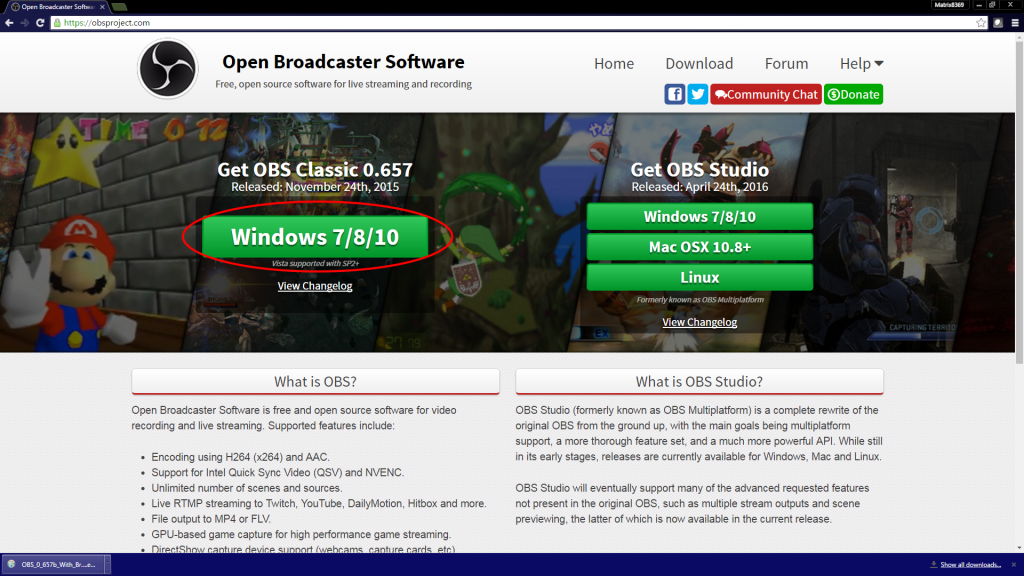The height and width of the screenshot is (576, 1024).
Task: Download OBS Studio for Windows 7/8/10
Action: [x=699, y=216]
